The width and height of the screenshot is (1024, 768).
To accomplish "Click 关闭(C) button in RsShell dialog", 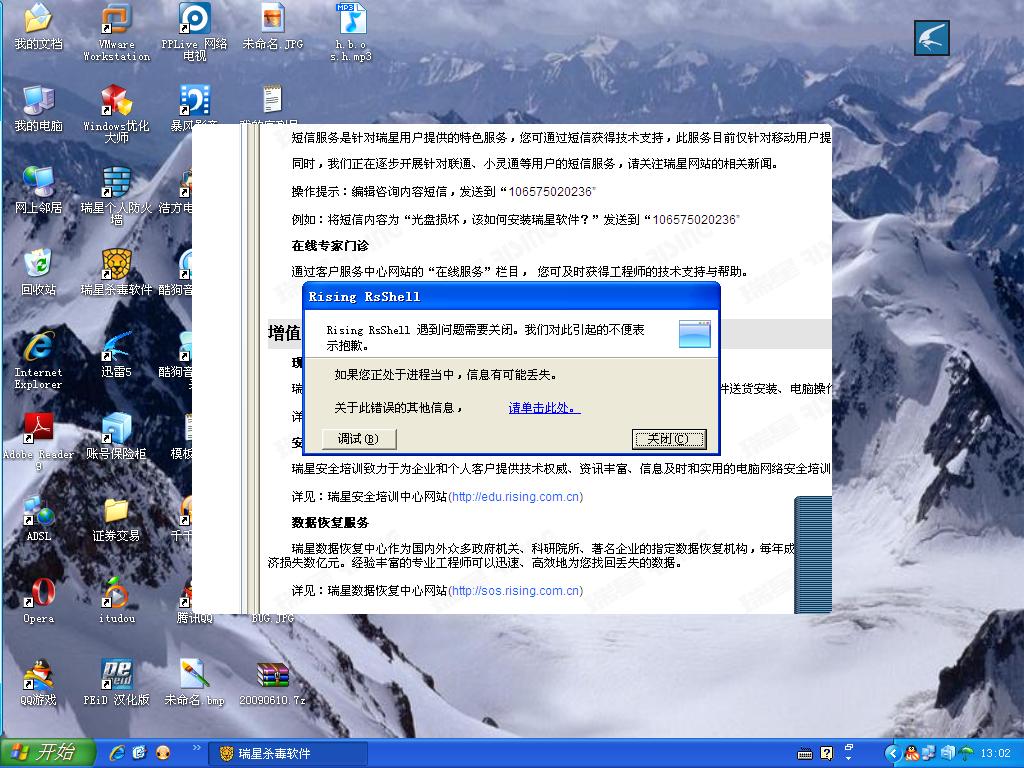I will coord(669,439).
